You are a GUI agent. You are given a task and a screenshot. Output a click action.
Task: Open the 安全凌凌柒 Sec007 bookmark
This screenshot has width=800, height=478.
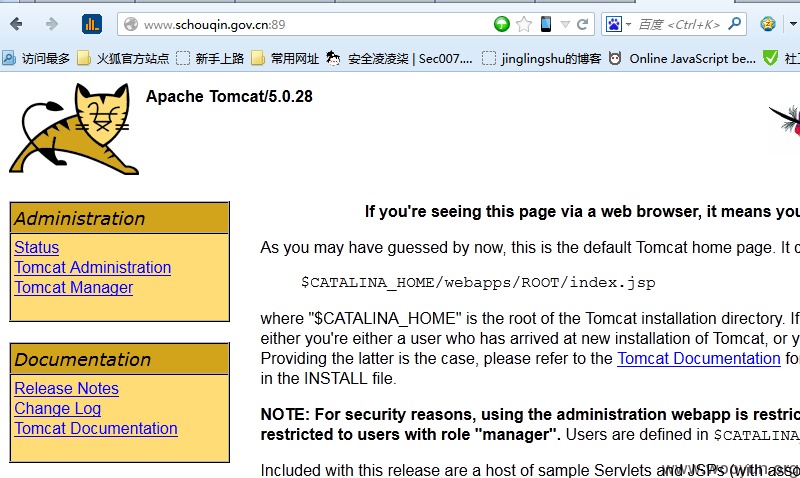(x=399, y=59)
